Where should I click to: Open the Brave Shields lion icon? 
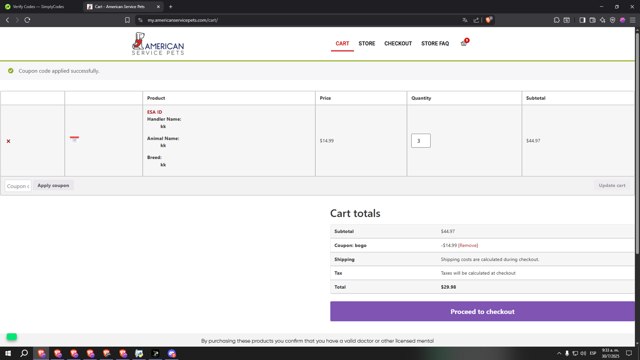click(489, 20)
